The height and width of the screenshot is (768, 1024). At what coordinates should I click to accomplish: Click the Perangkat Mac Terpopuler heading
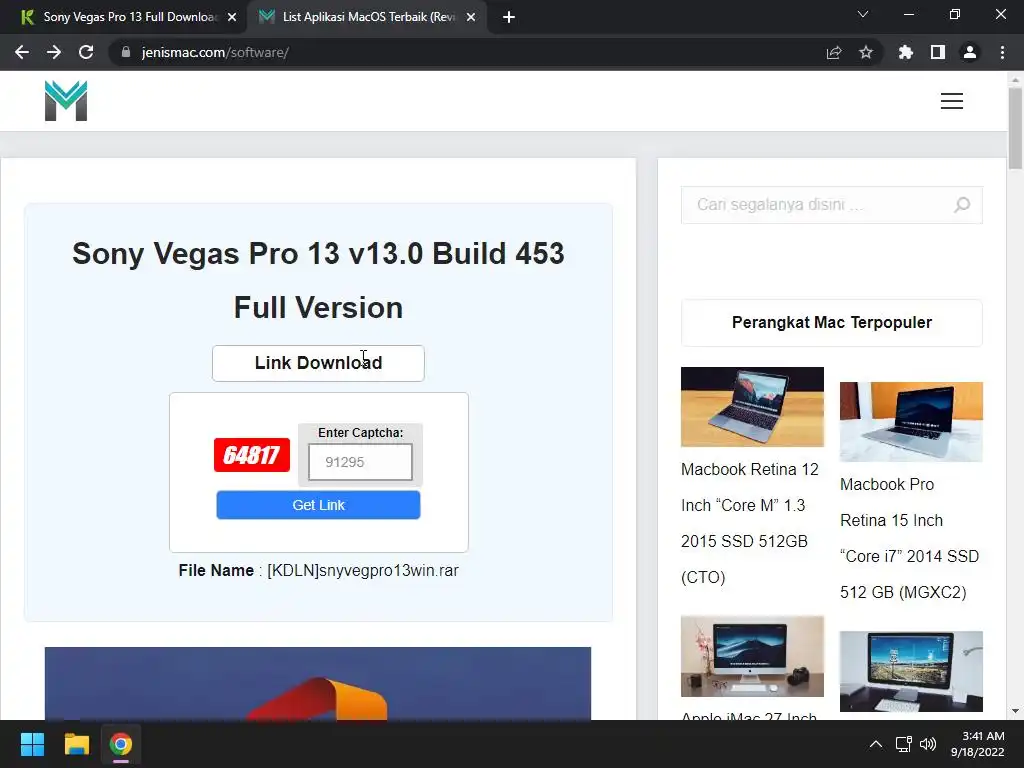831,323
